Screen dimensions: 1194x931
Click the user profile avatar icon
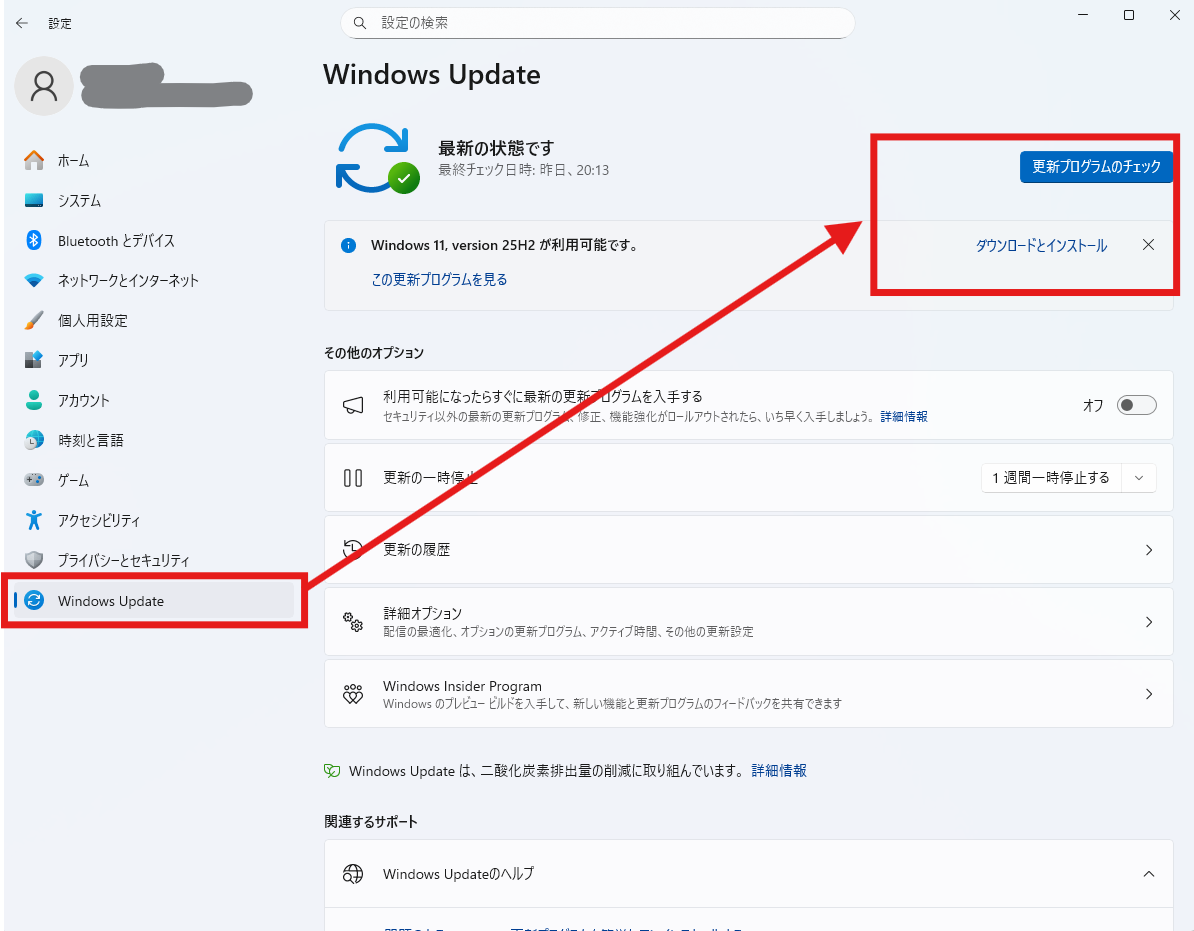click(43, 86)
